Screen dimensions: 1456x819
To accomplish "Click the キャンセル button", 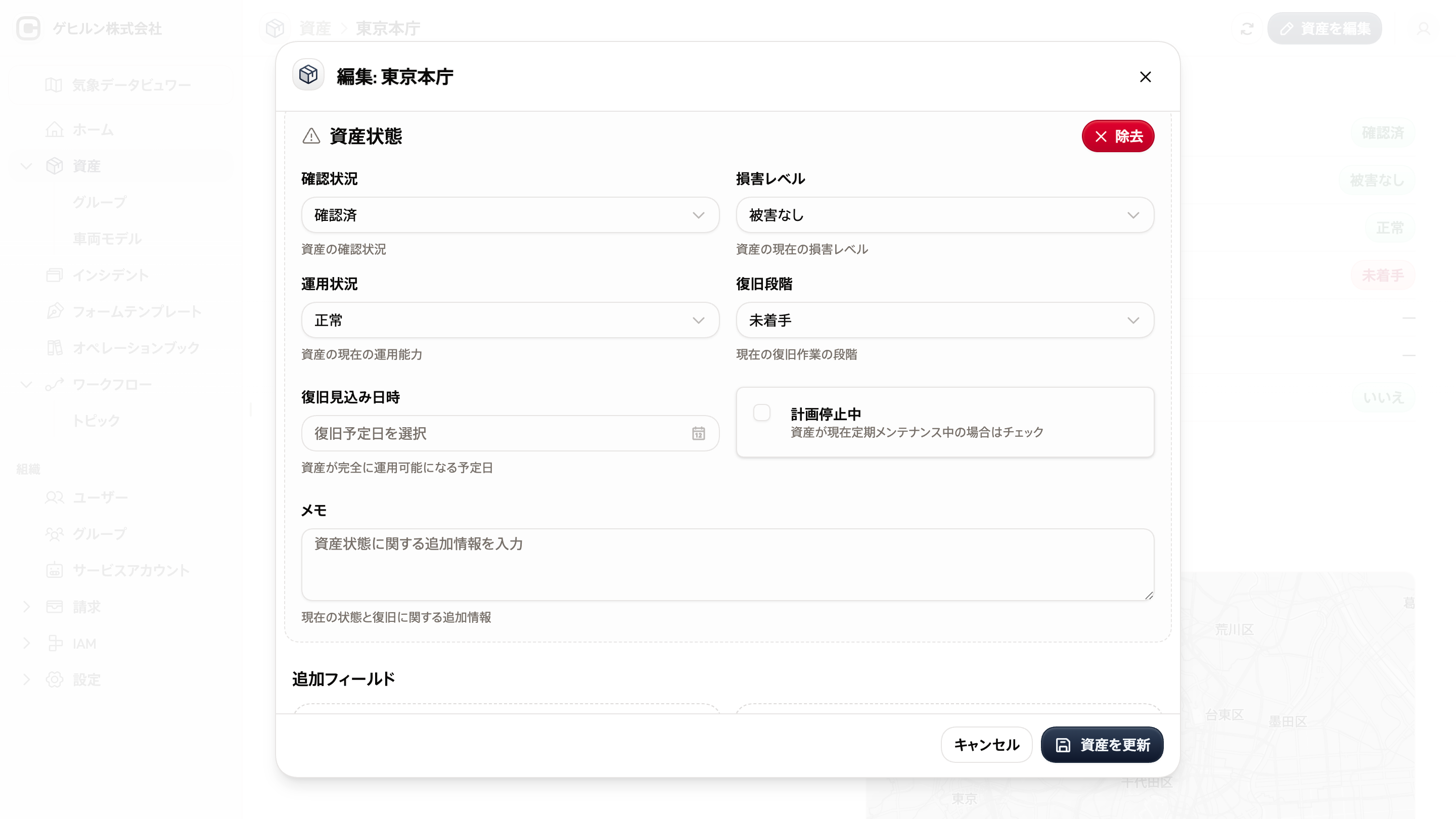I will (x=986, y=744).
